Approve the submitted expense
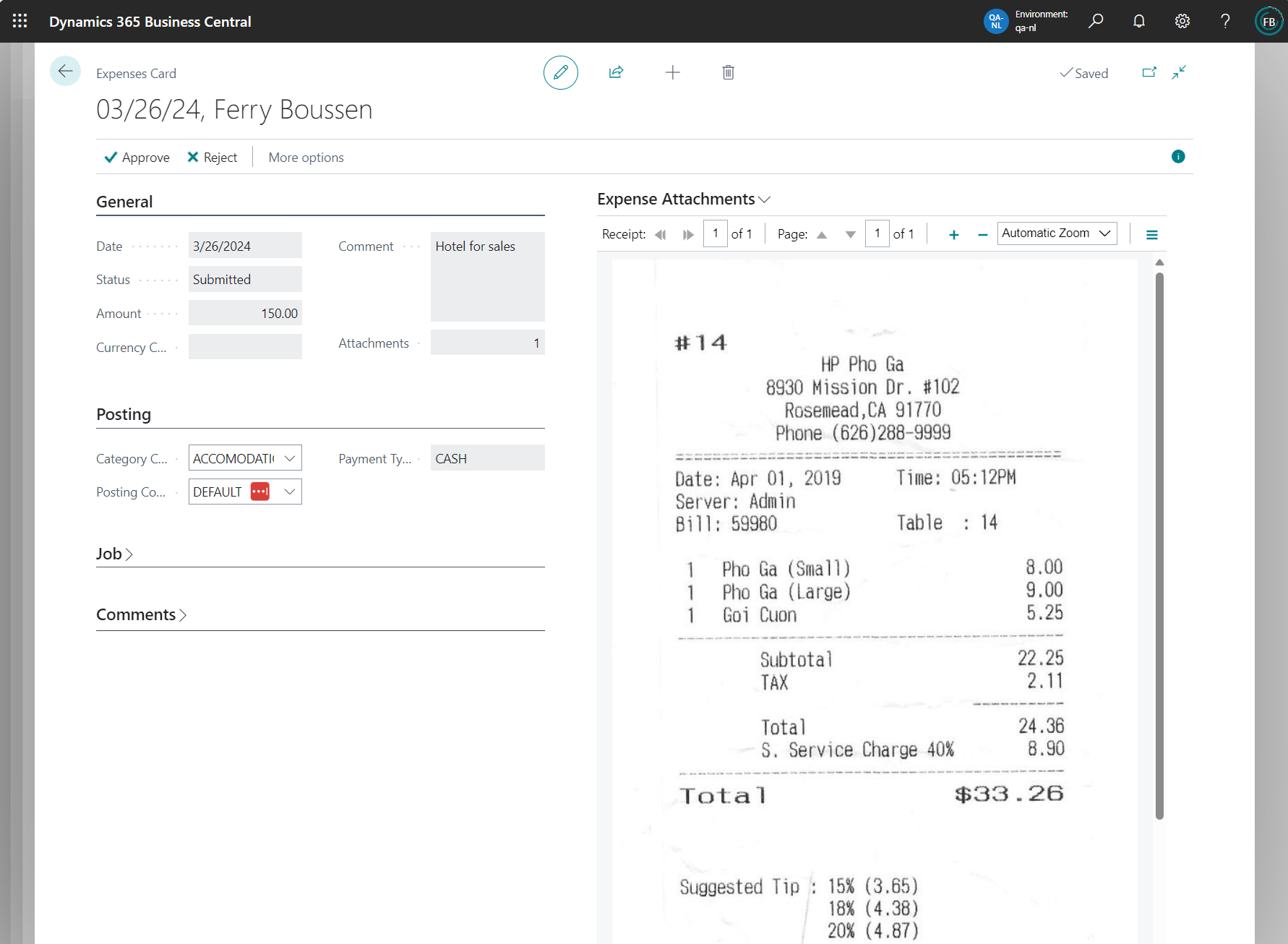This screenshot has width=1288, height=944. coord(137,157)
